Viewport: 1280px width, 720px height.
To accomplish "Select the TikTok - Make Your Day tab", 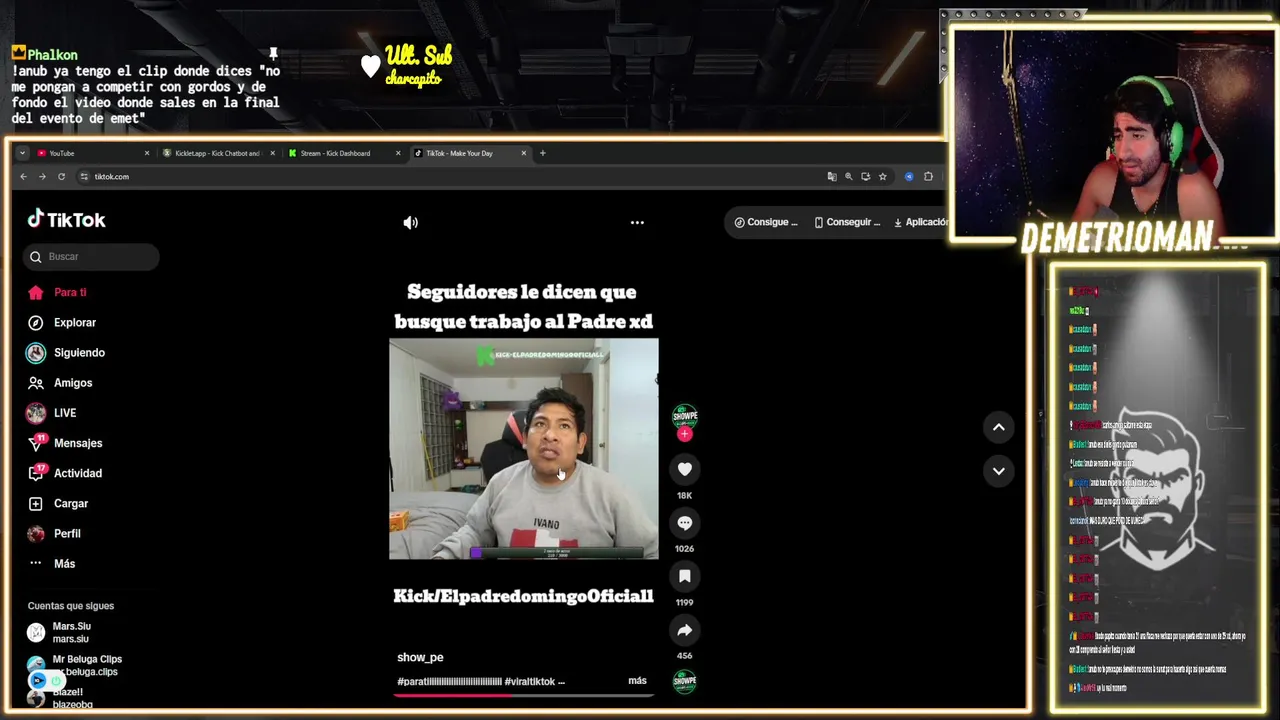I will pos(459,153).
